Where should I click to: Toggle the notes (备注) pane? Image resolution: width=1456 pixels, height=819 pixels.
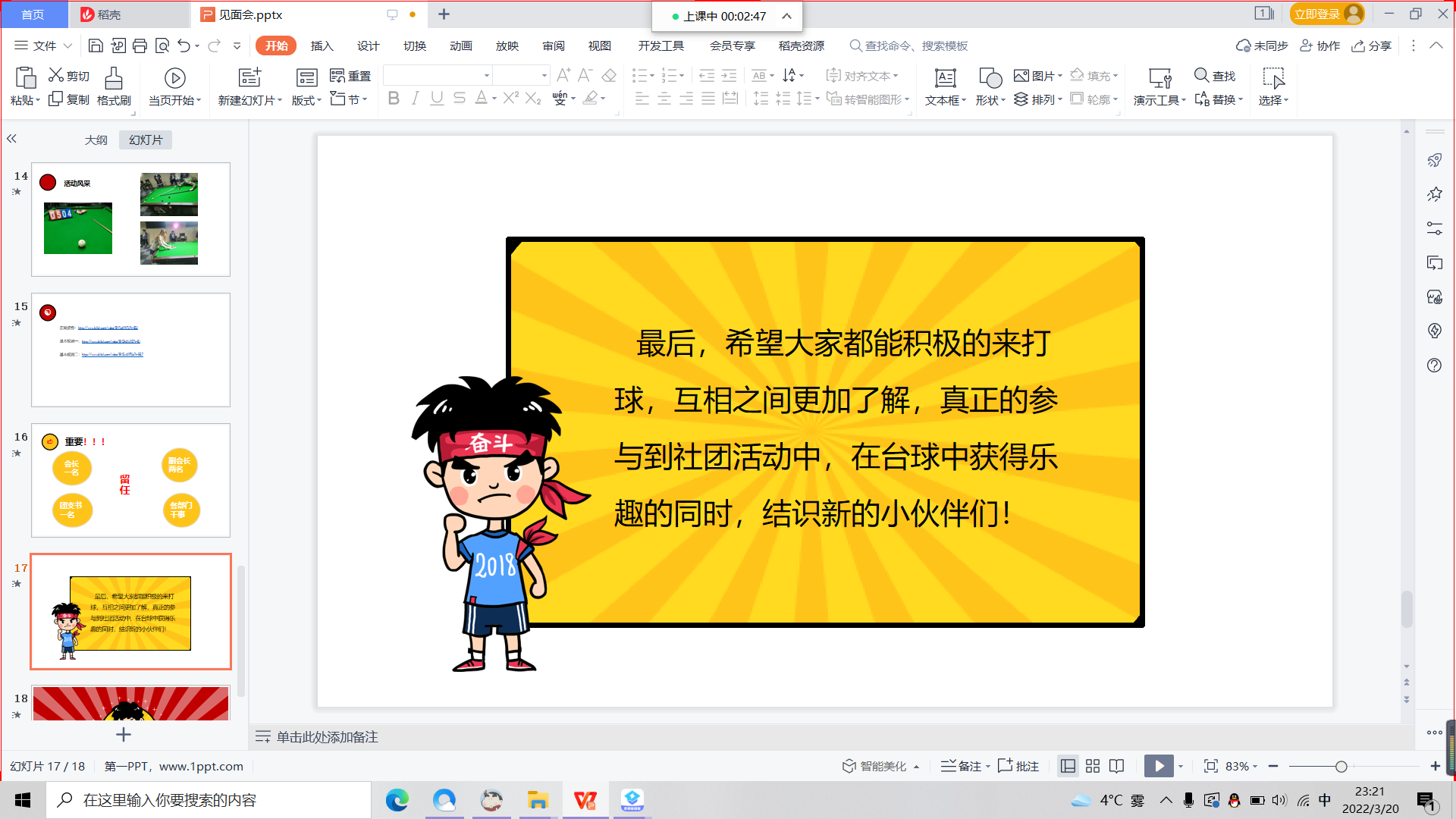click(961, 766)
